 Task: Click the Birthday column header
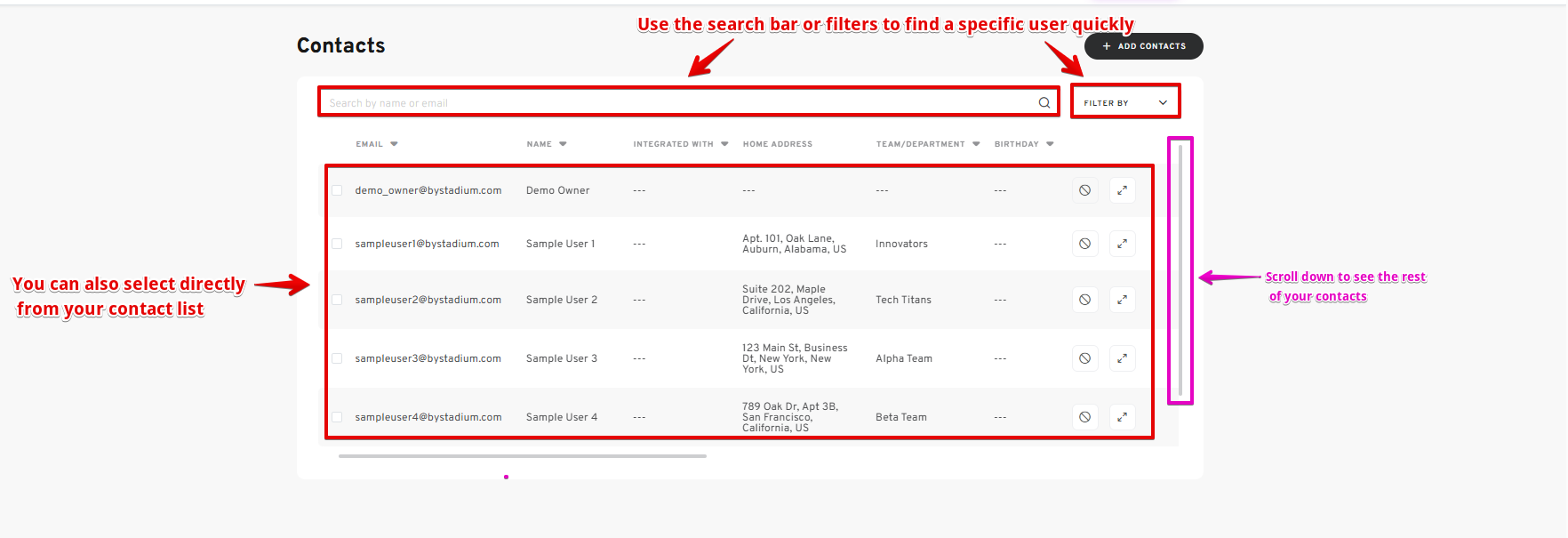[x=1017, y=144]
